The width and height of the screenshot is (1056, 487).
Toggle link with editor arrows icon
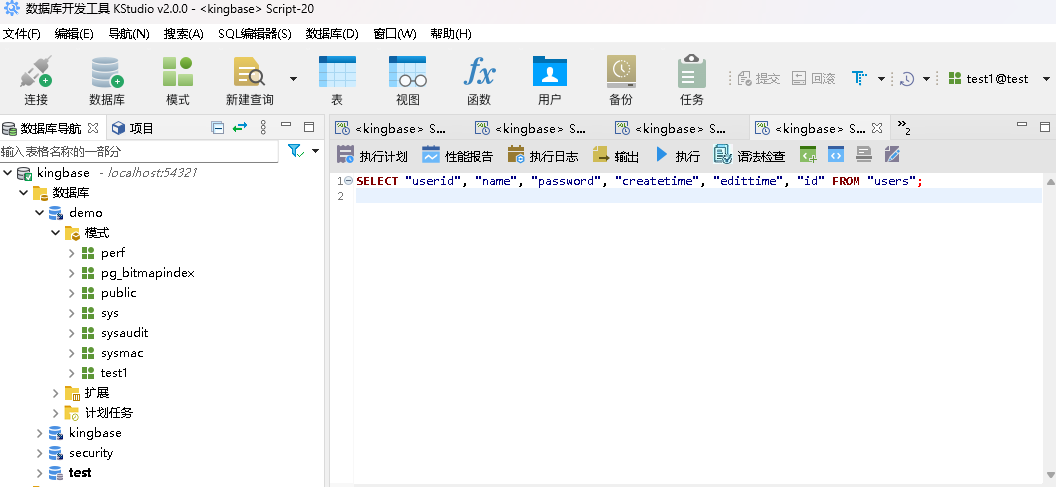240,127
